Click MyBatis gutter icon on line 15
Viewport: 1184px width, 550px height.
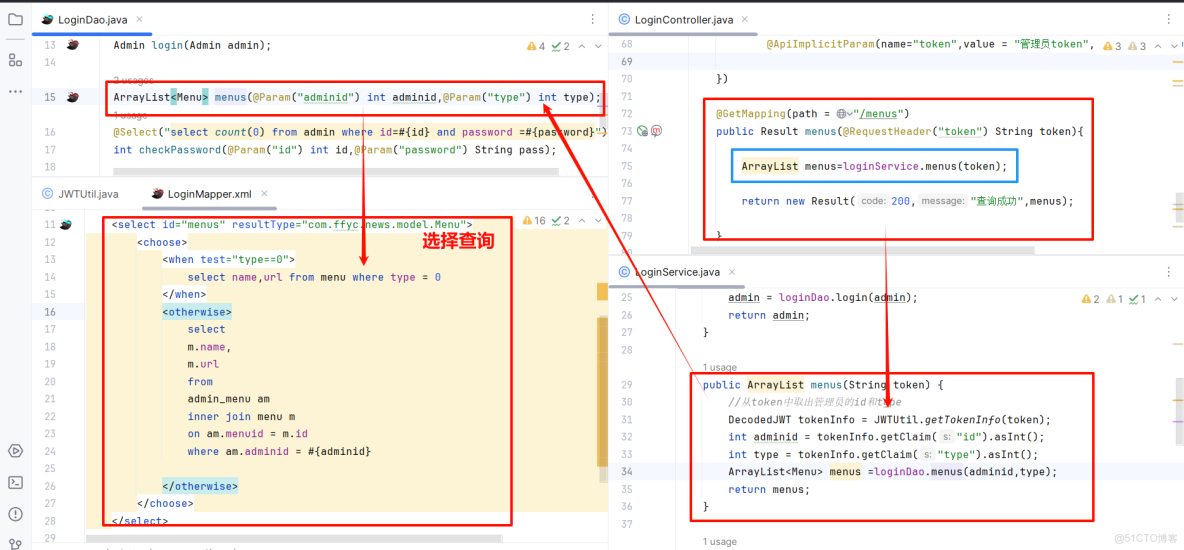72,97
